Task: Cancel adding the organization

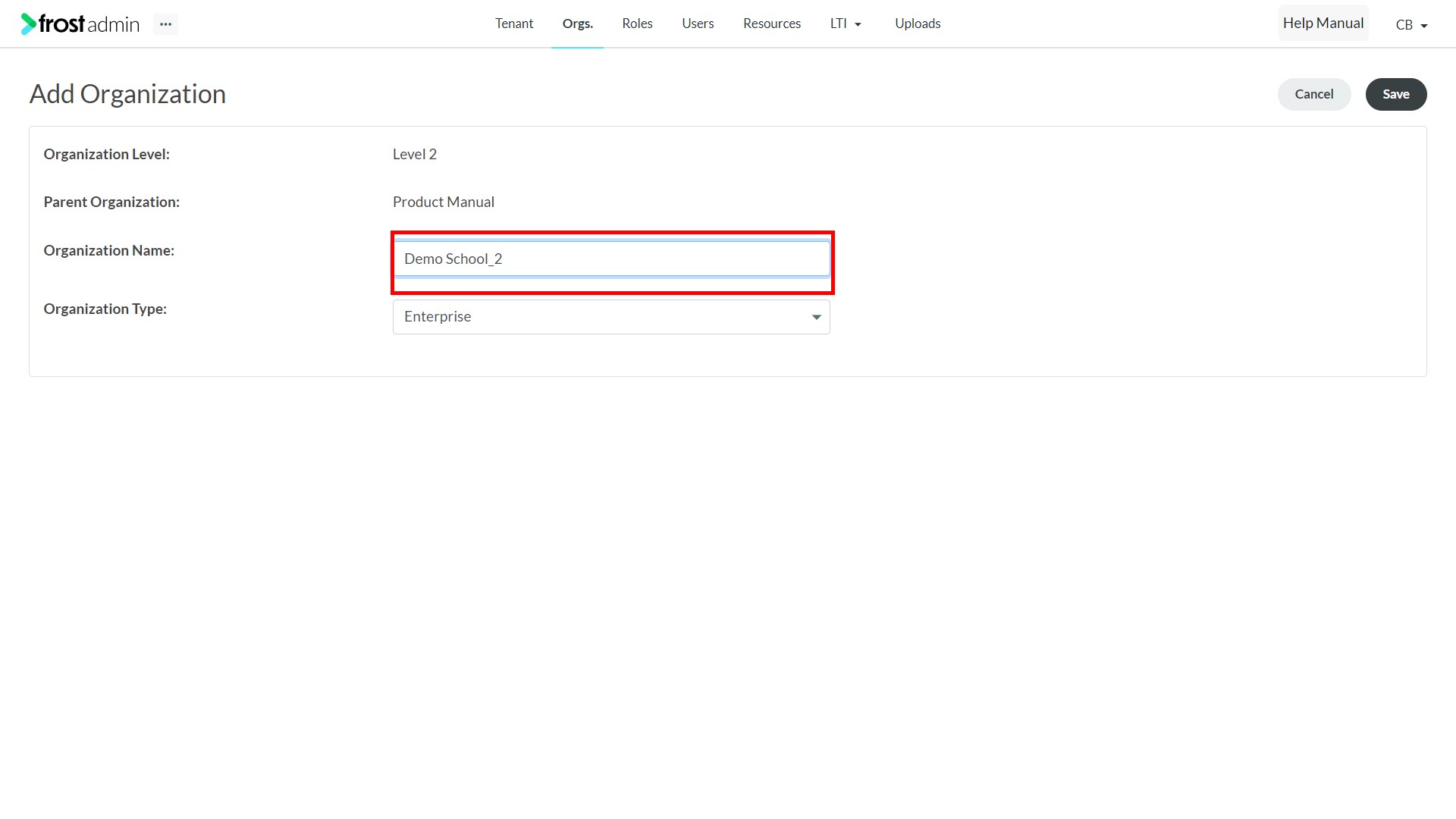Action: coord(1314,94)
